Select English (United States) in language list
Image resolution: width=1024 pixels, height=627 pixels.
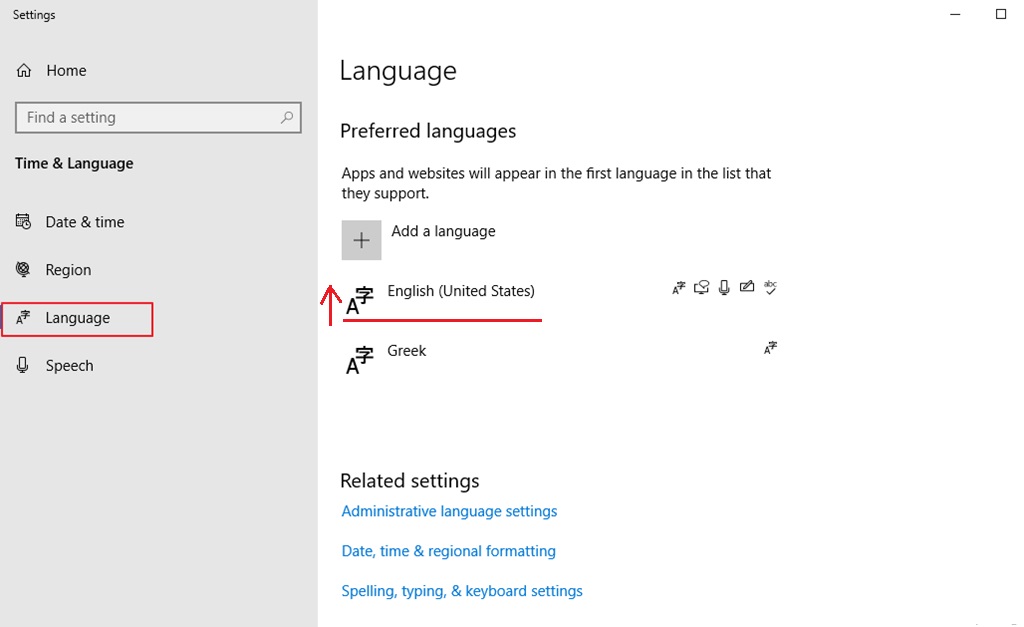(461, 291)
